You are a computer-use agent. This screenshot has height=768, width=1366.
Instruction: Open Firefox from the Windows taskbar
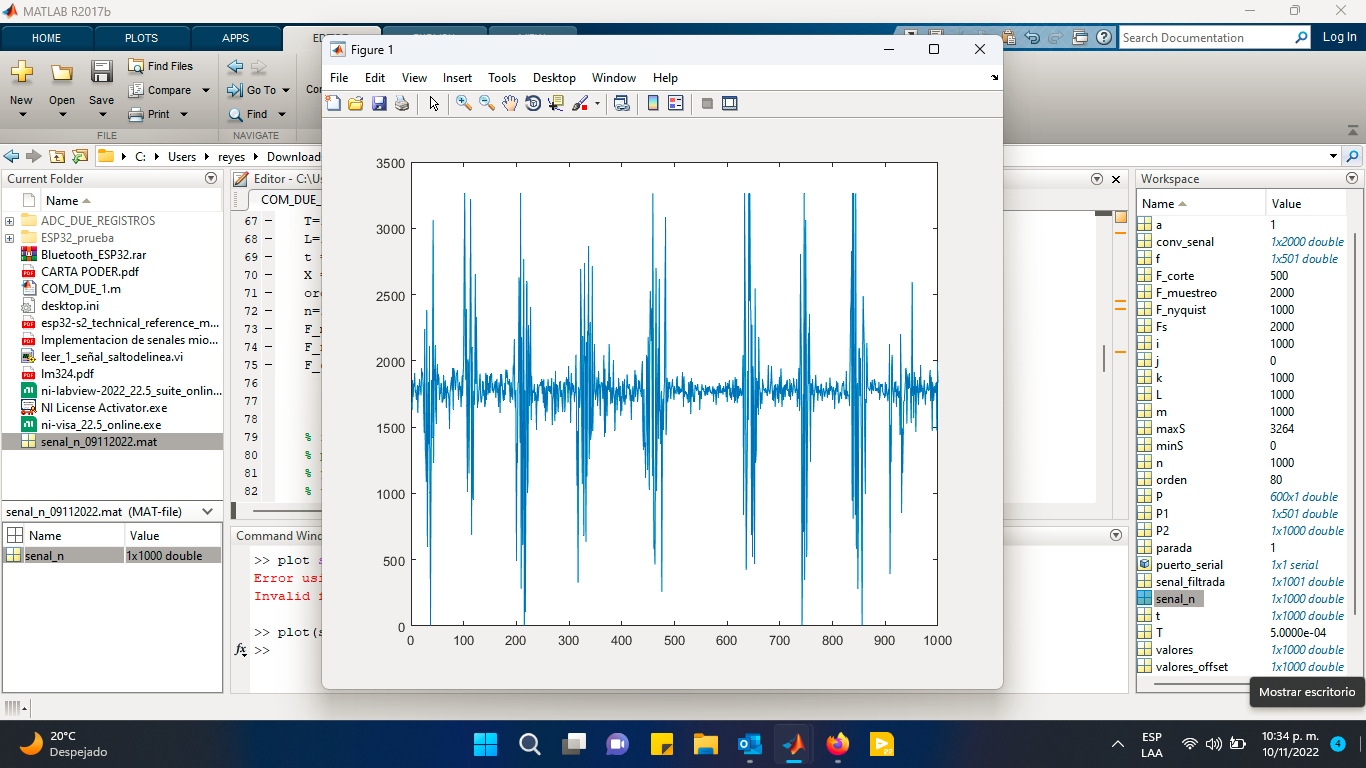pyautogui.click(x=838, y=744)
